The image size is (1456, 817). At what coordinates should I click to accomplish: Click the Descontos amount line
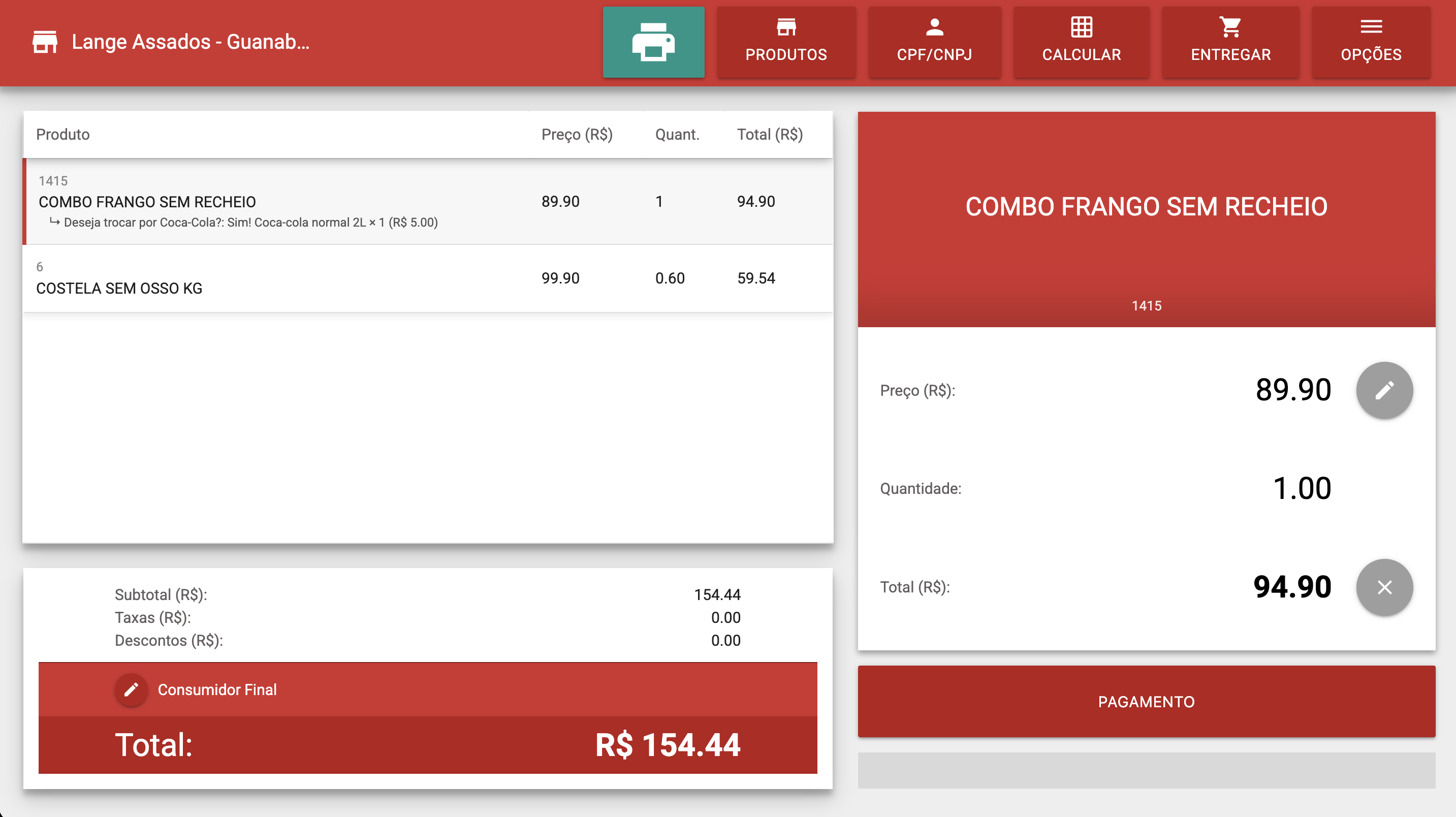point(726,640)
